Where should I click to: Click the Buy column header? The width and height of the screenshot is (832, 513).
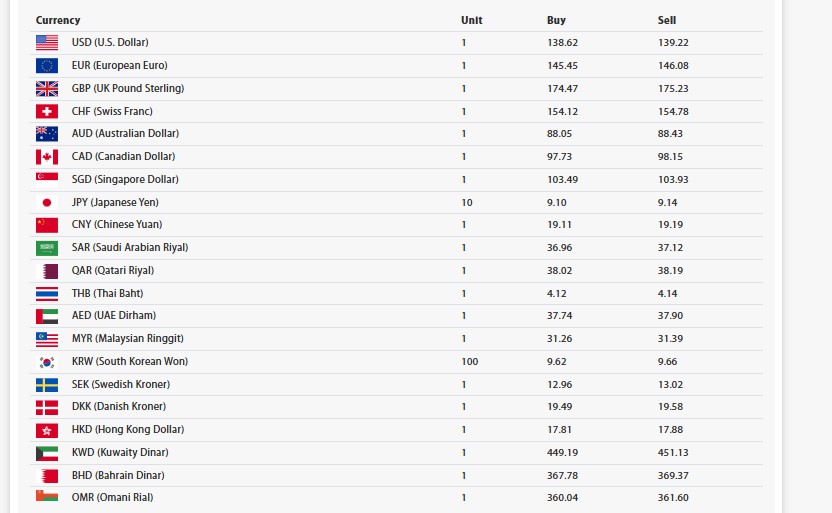click(556, 20)
